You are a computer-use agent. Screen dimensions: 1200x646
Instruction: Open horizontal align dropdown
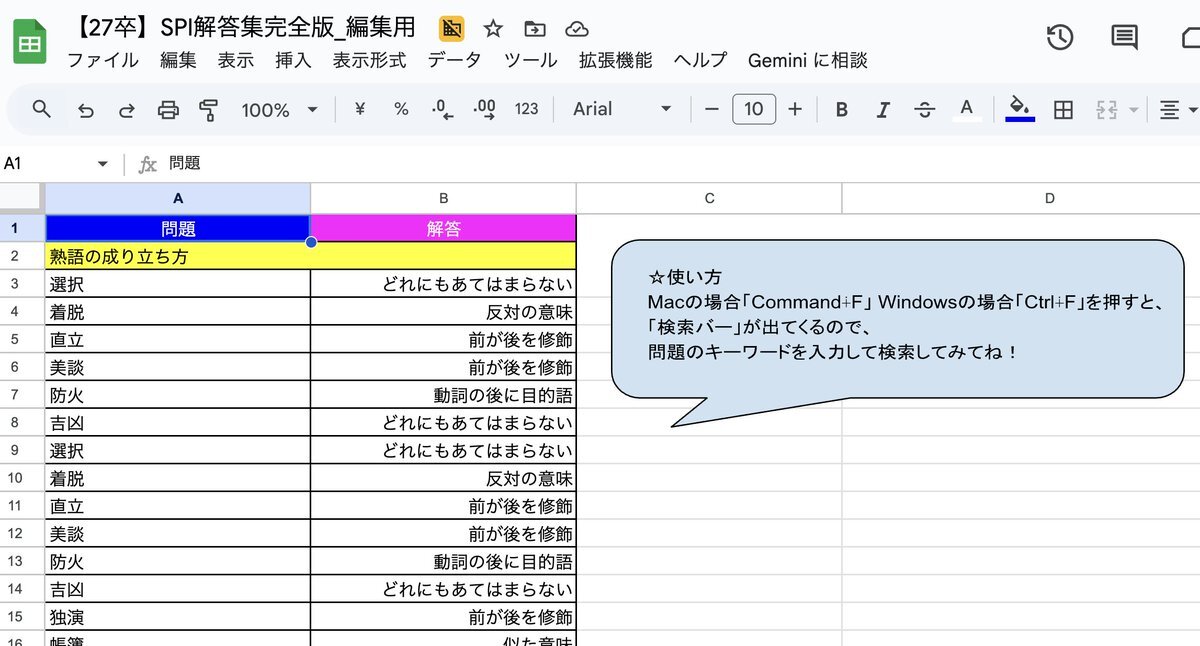1178,110
